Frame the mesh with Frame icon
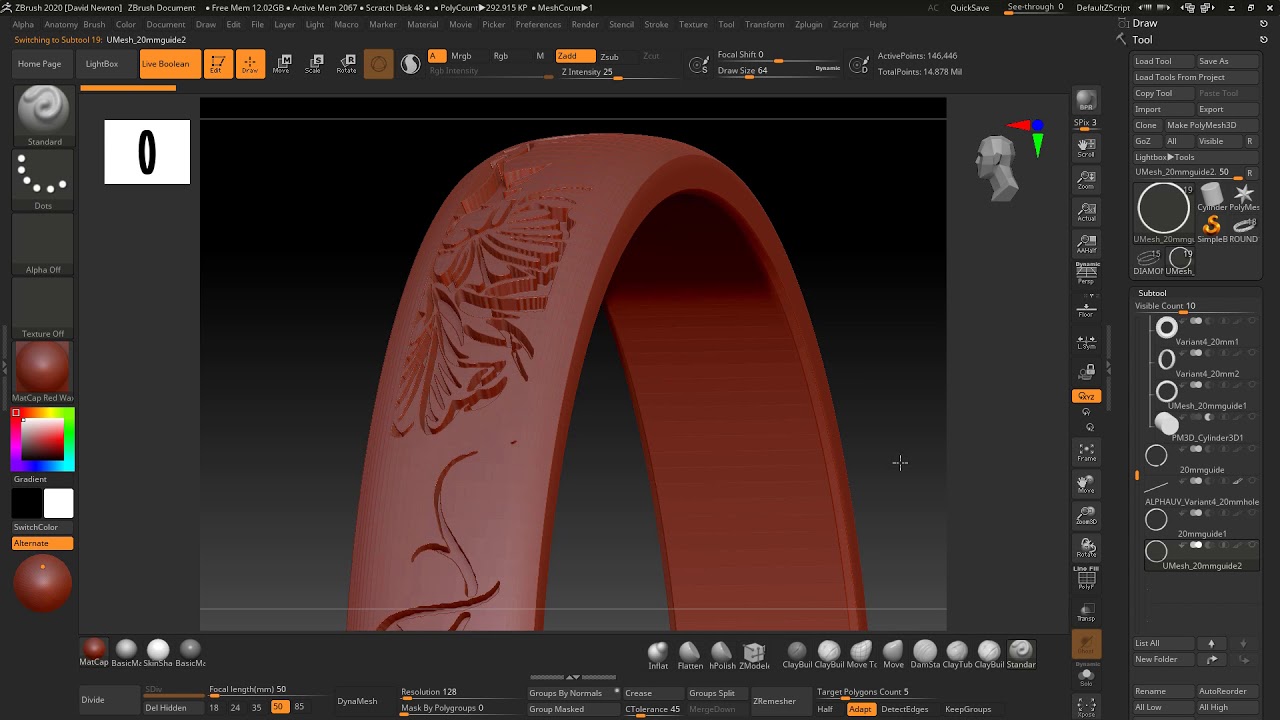Image resolution: width=1280 pixels, height=720 pixels. 1086,453
